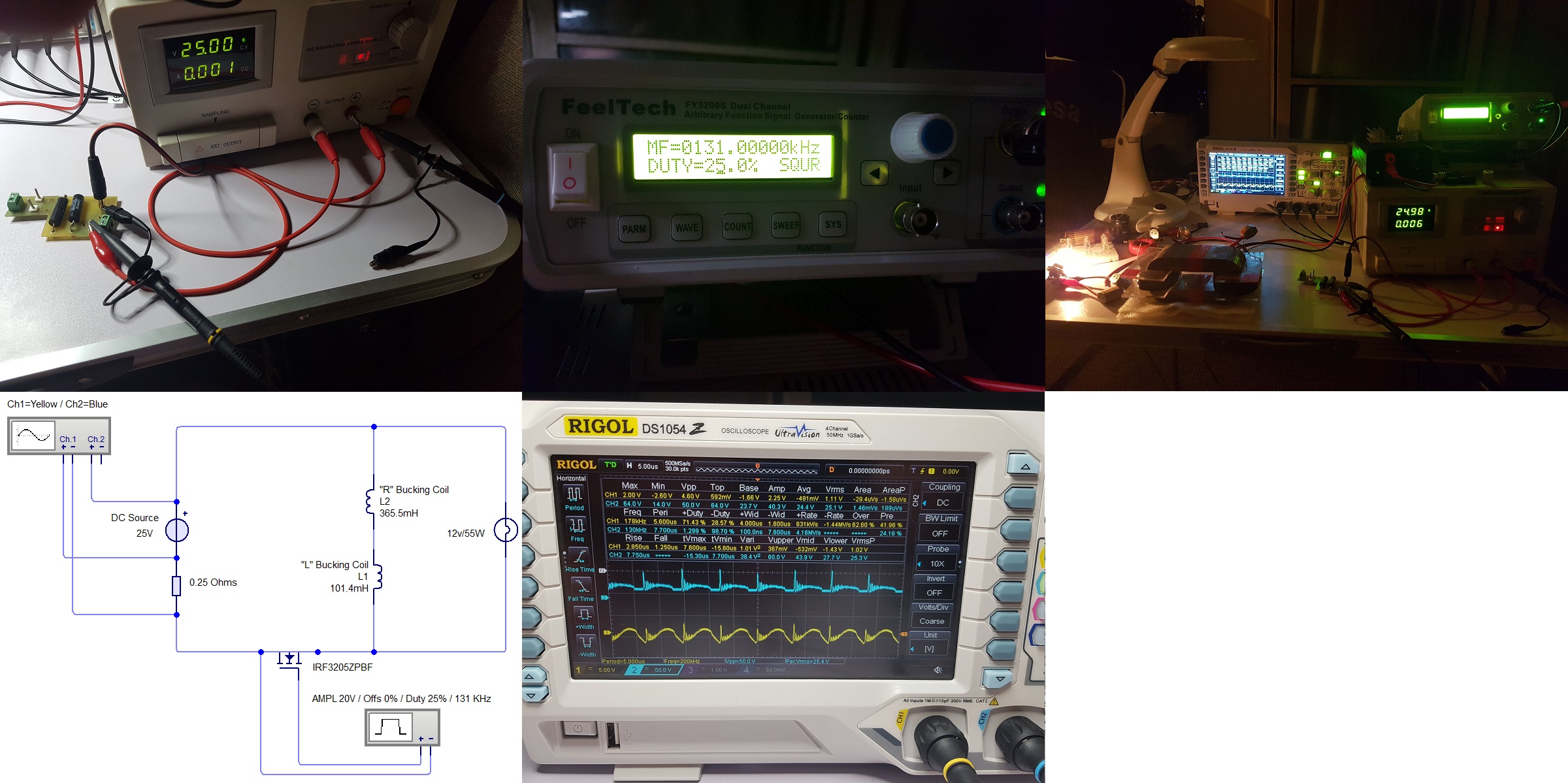This screenshot has width=1568, height=783.
Task: Click the SYS key on generator
Action: coord(833,224)
